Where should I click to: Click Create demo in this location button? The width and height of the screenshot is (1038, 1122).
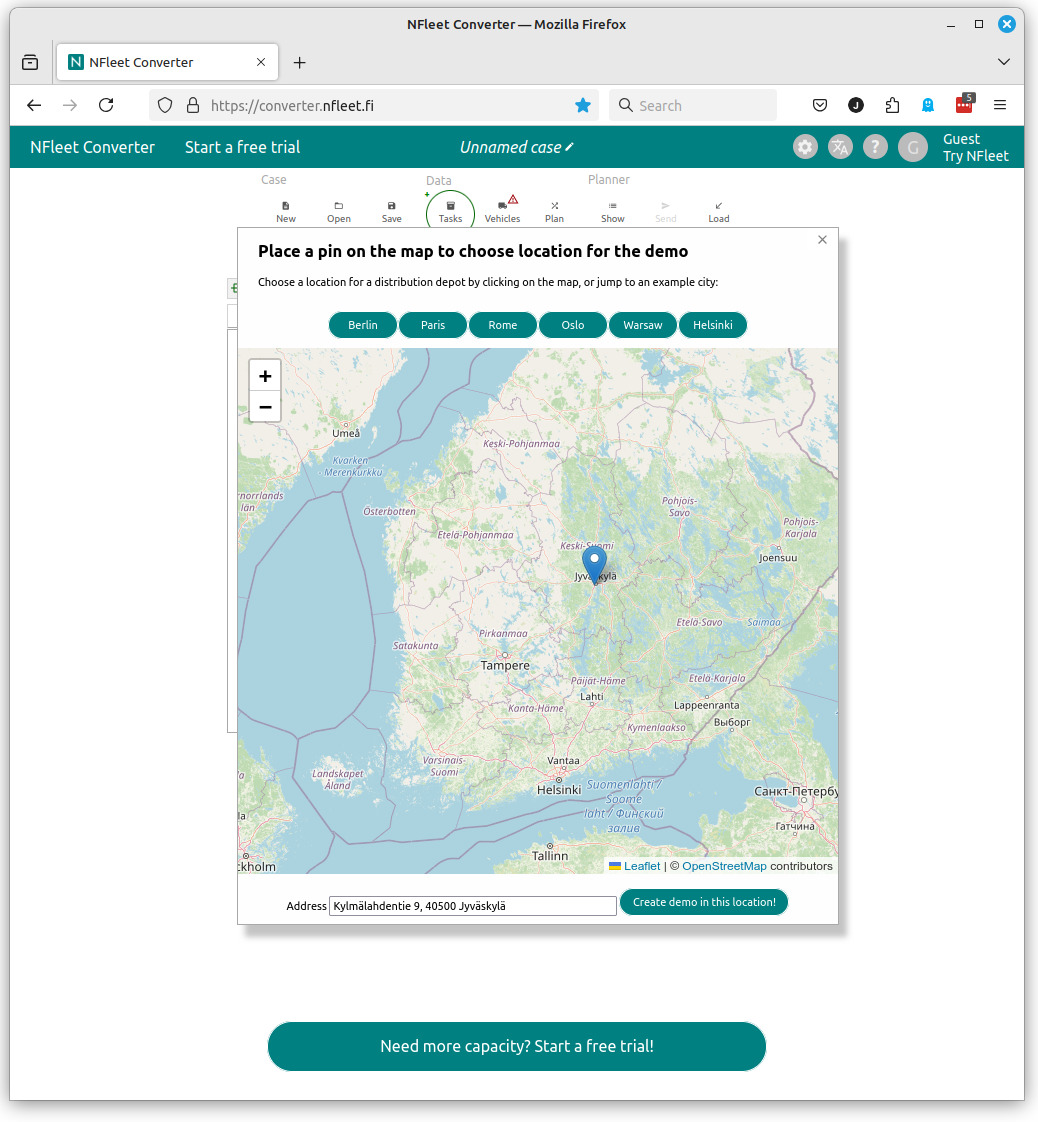[x=704, y=902]
